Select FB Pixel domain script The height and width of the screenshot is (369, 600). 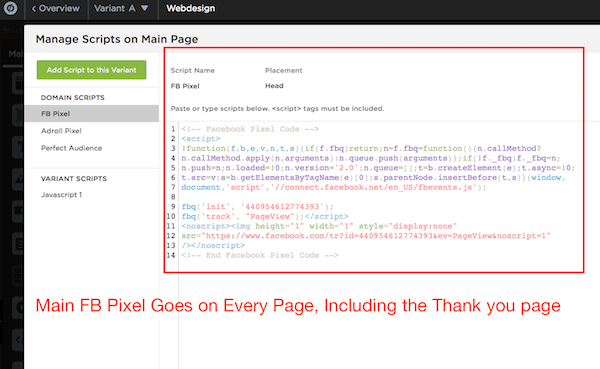[91, 114]
